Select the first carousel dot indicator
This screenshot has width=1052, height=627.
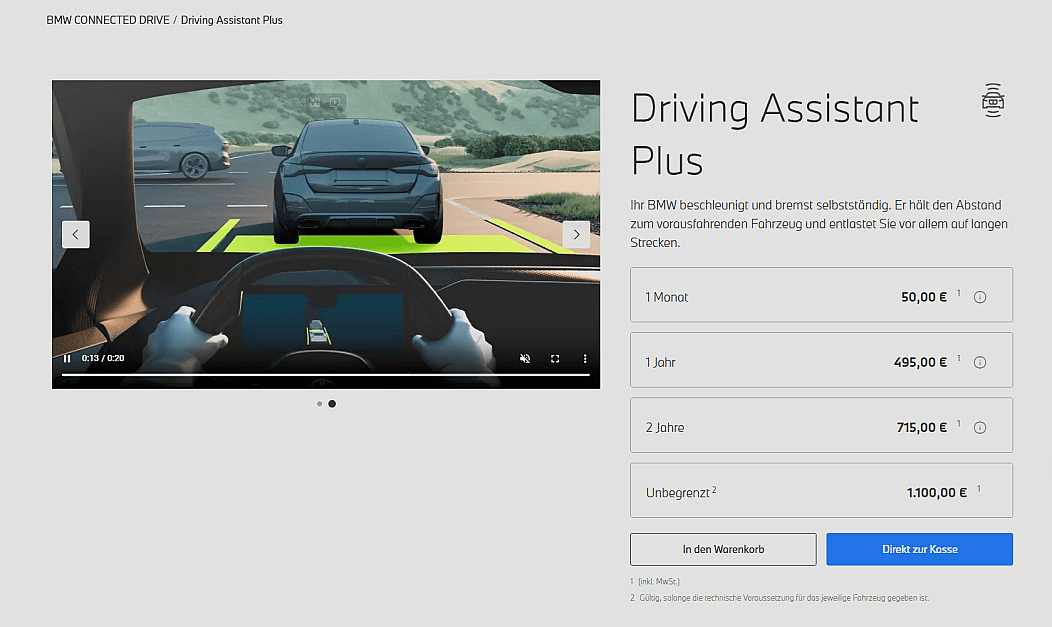[319, 404]
